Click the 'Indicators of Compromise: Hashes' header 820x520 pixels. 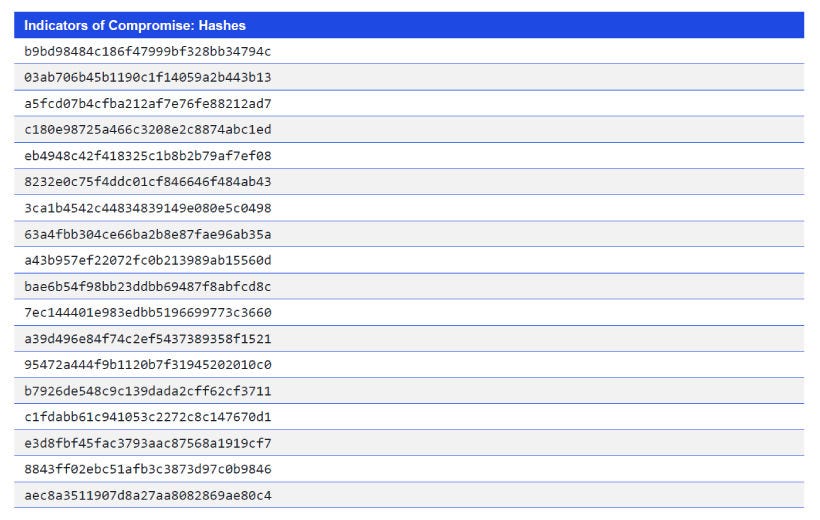point(135,26)
